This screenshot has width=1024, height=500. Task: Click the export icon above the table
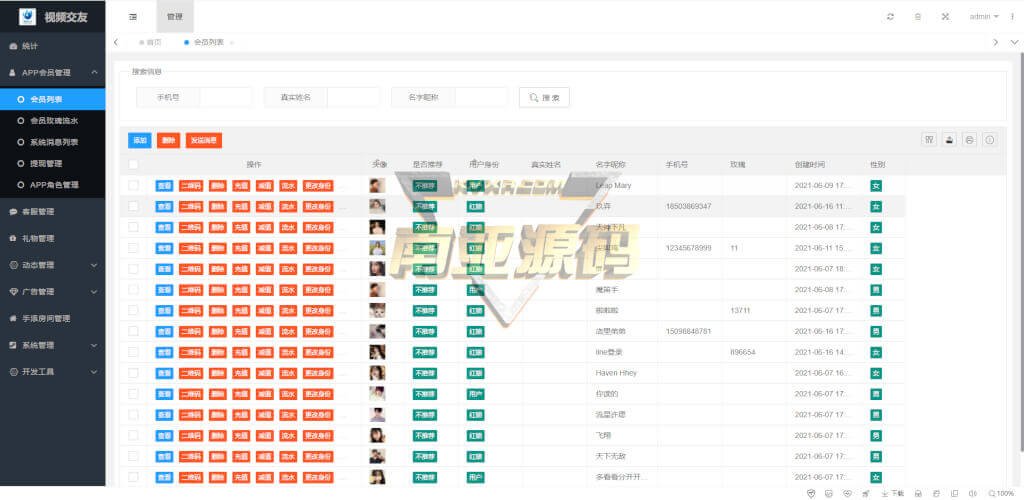949,140
